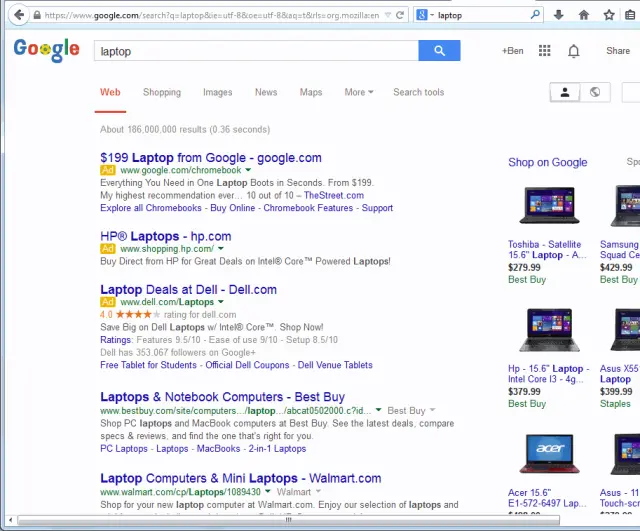The height and width of the screenshot is (531, 640).
Task: Toggle global results globe icon
Action: 595,92
